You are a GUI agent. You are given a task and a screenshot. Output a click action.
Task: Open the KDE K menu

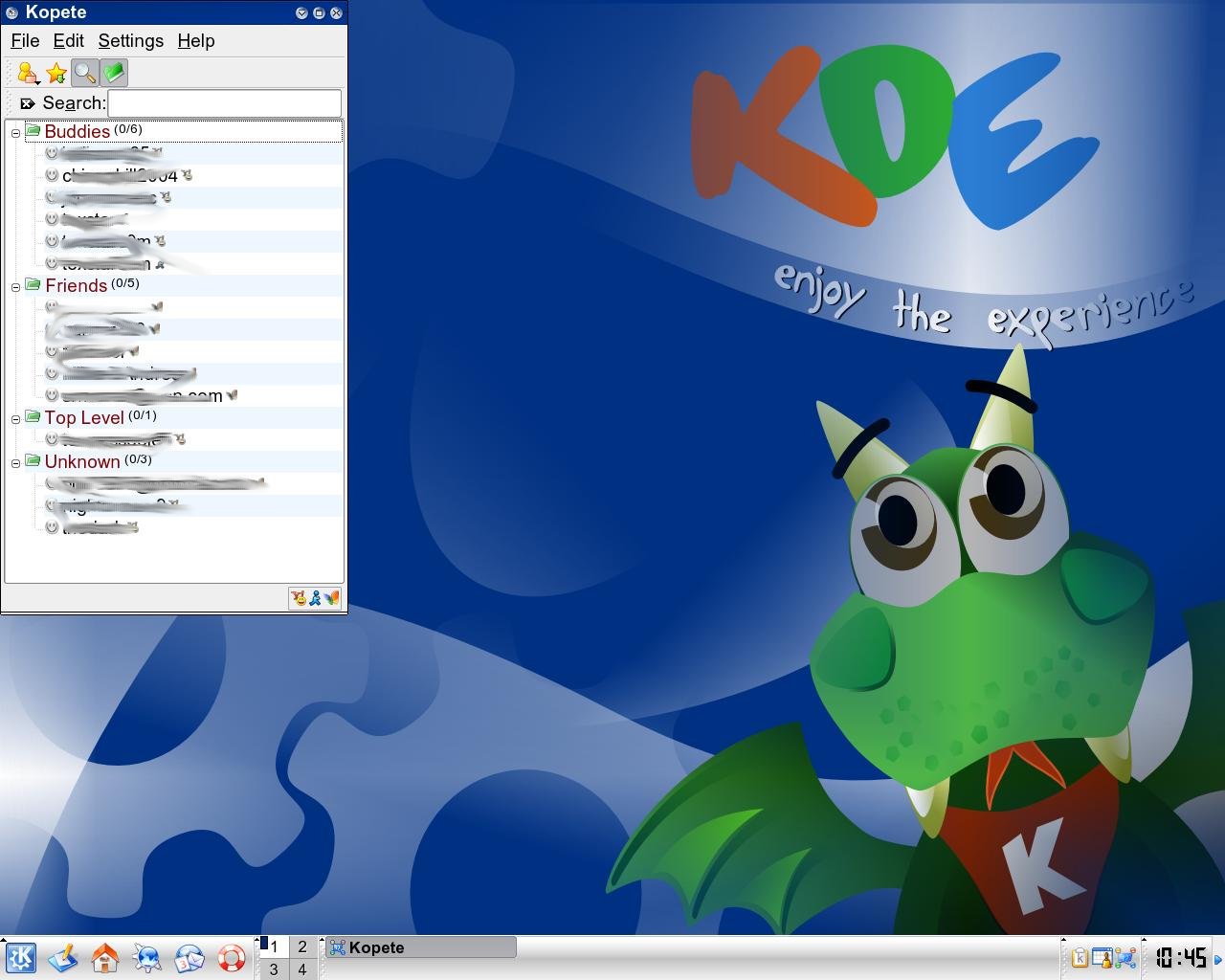pos(20,958)
